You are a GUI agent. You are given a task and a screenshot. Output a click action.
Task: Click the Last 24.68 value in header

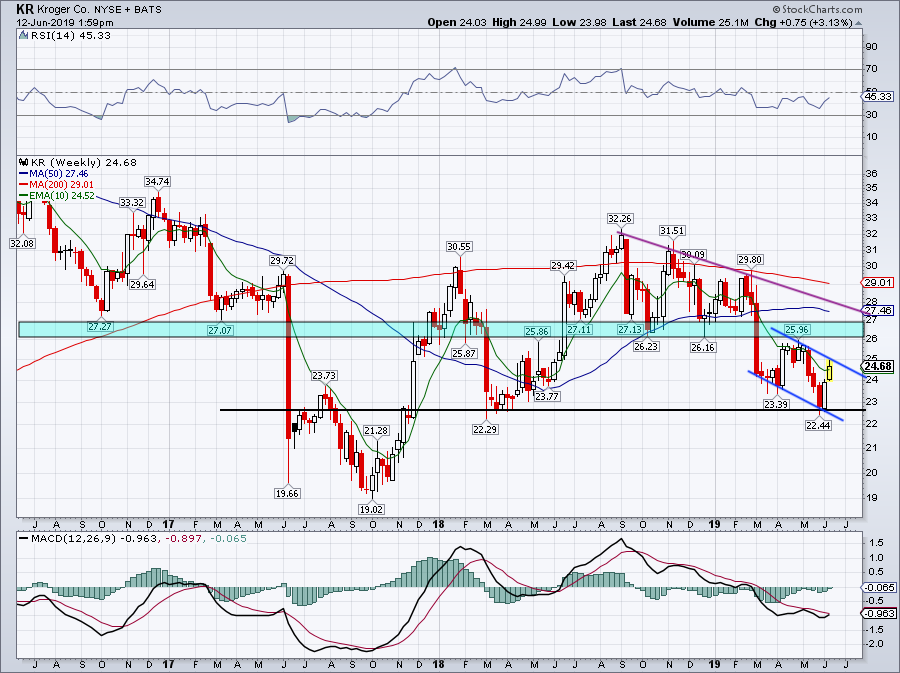point(639,22)
